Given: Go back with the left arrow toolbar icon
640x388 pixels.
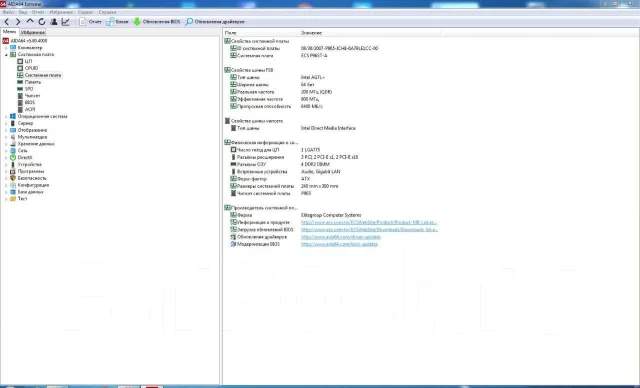Looking at the screenshot, I should coord(7,22).
